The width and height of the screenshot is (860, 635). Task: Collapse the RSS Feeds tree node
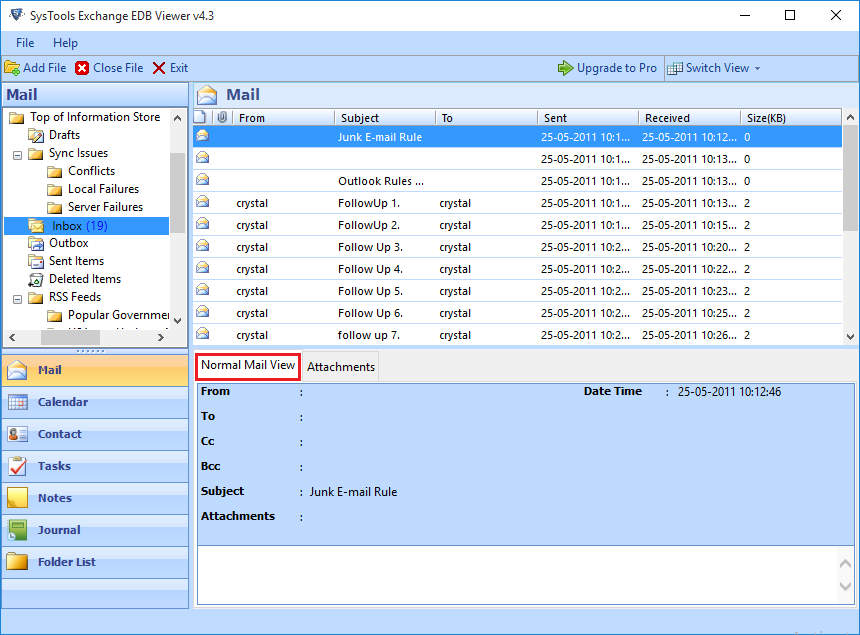click(18, 299)
